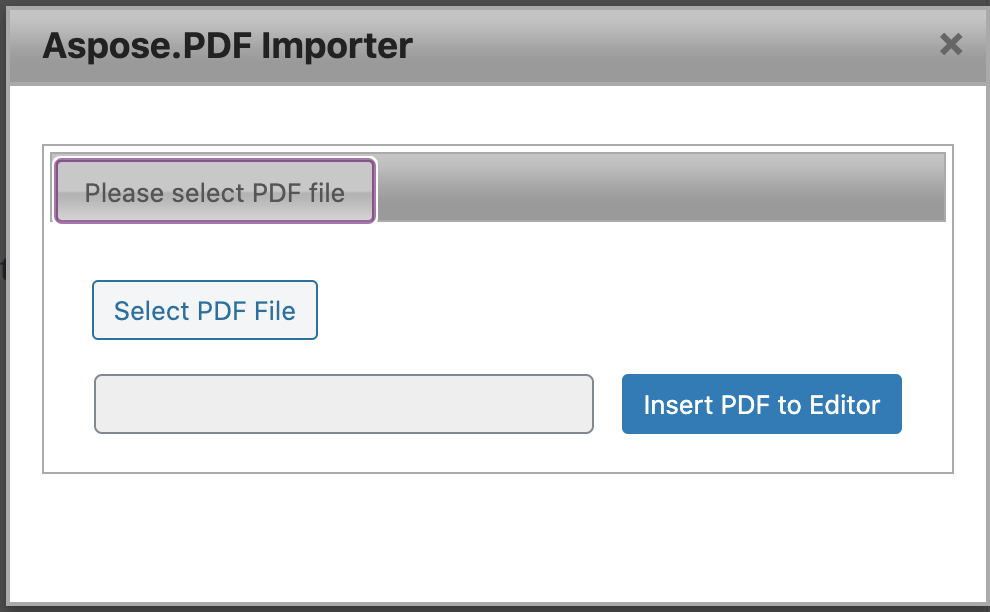Open the 'Please select PDF file' tab
This screenshot has height=612, width=990.
[214, 191]
